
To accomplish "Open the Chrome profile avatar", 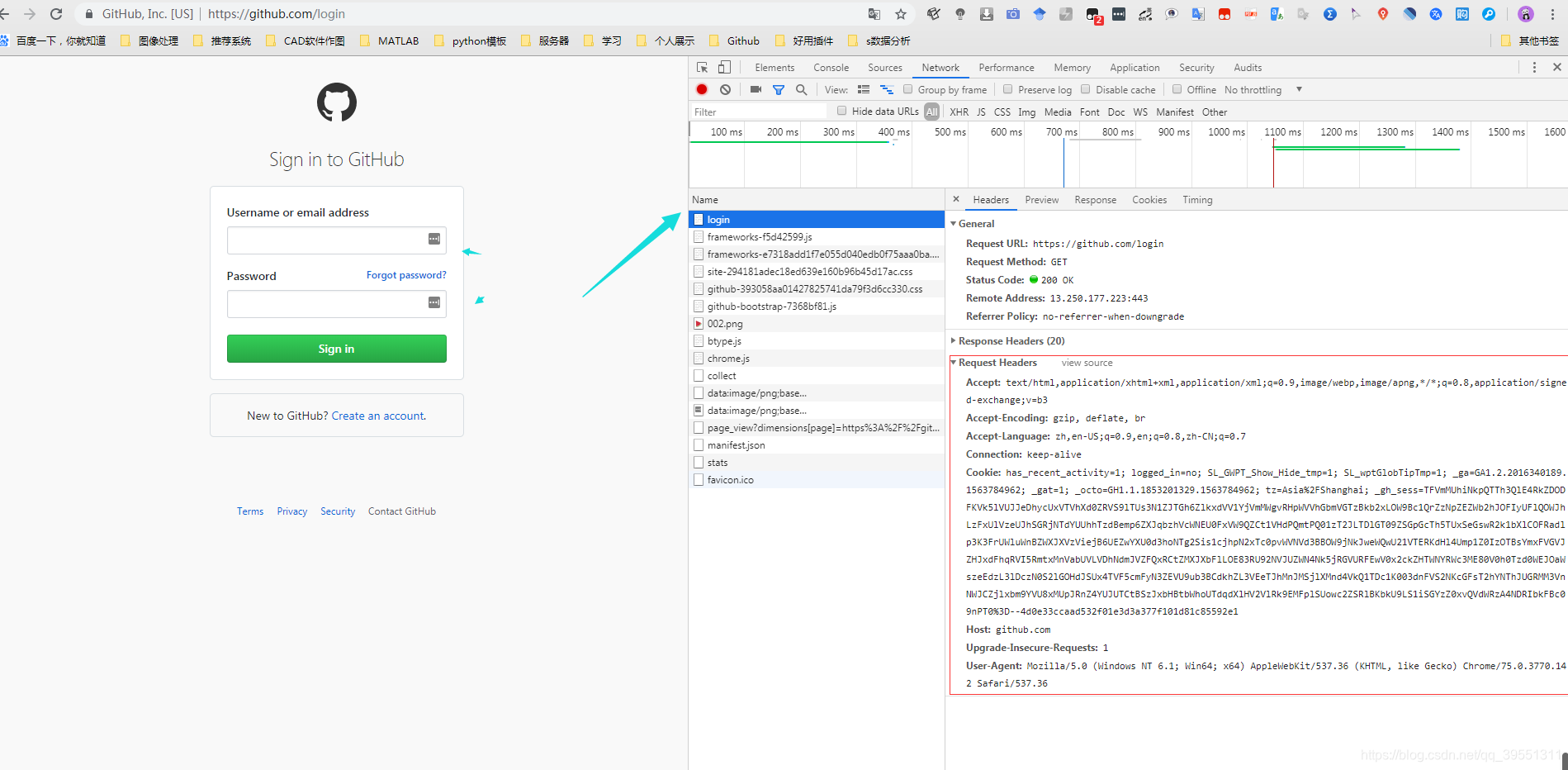I will [x=1526, y=14].
